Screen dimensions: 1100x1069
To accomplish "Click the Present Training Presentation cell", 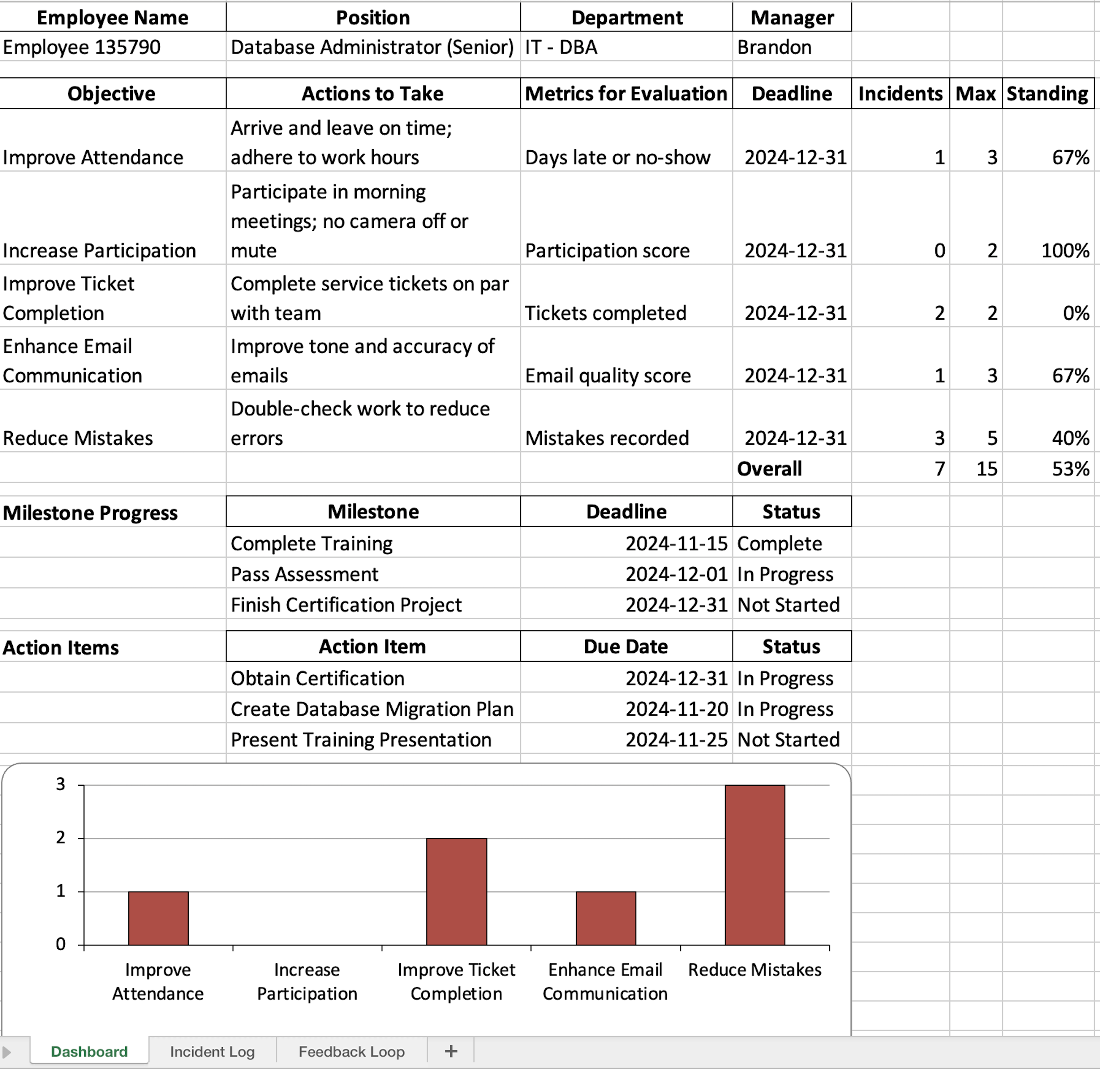I will click(x=373, y=739).
